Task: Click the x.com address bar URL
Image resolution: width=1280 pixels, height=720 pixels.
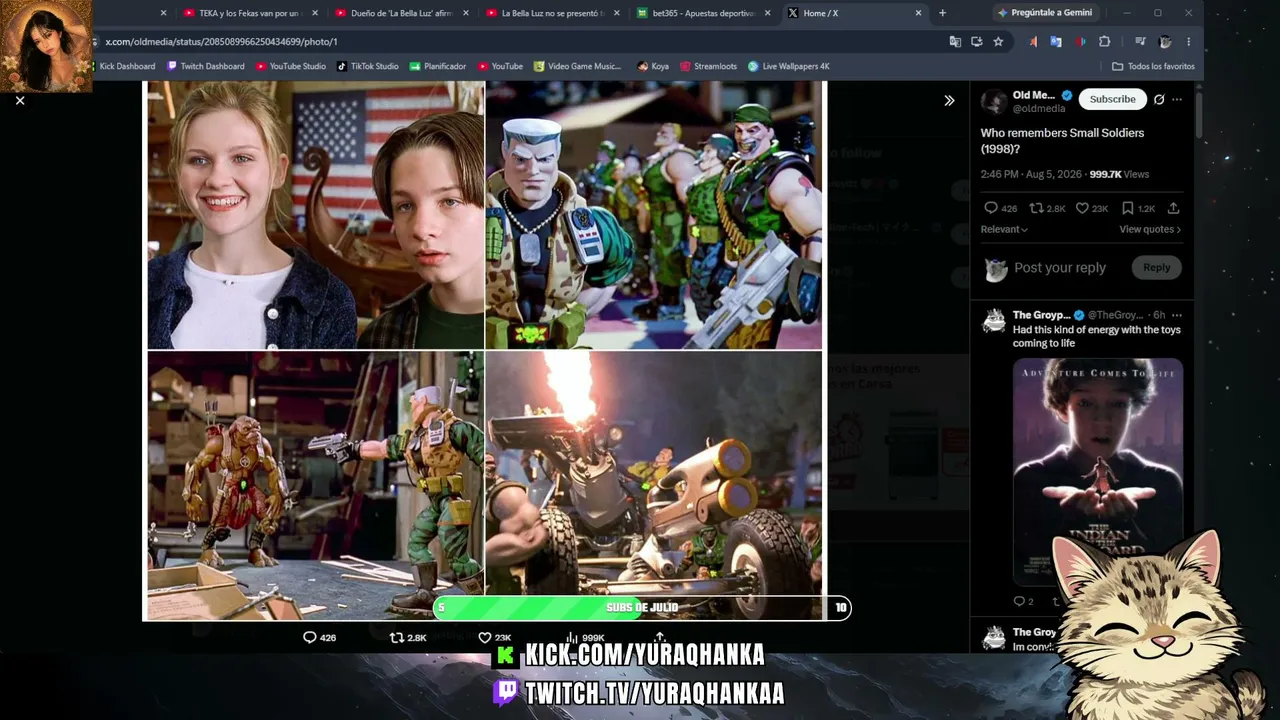Action: (x=221, y=42)
